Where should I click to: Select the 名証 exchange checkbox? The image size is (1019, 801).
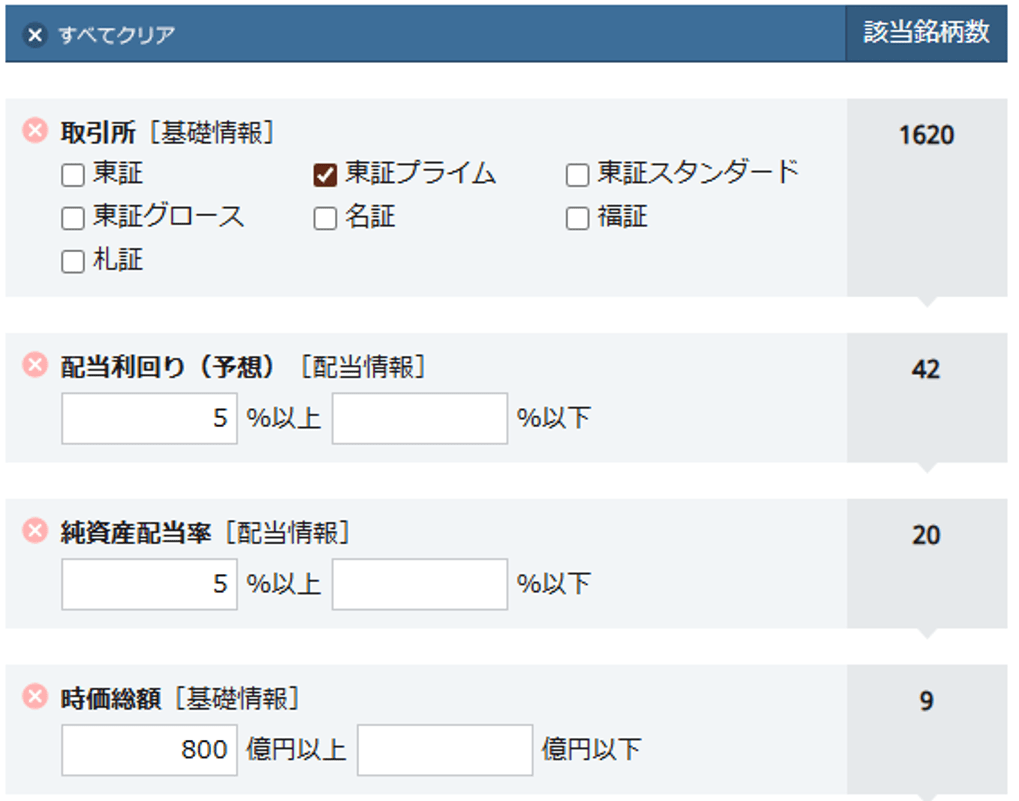click(x=325, y=219)
